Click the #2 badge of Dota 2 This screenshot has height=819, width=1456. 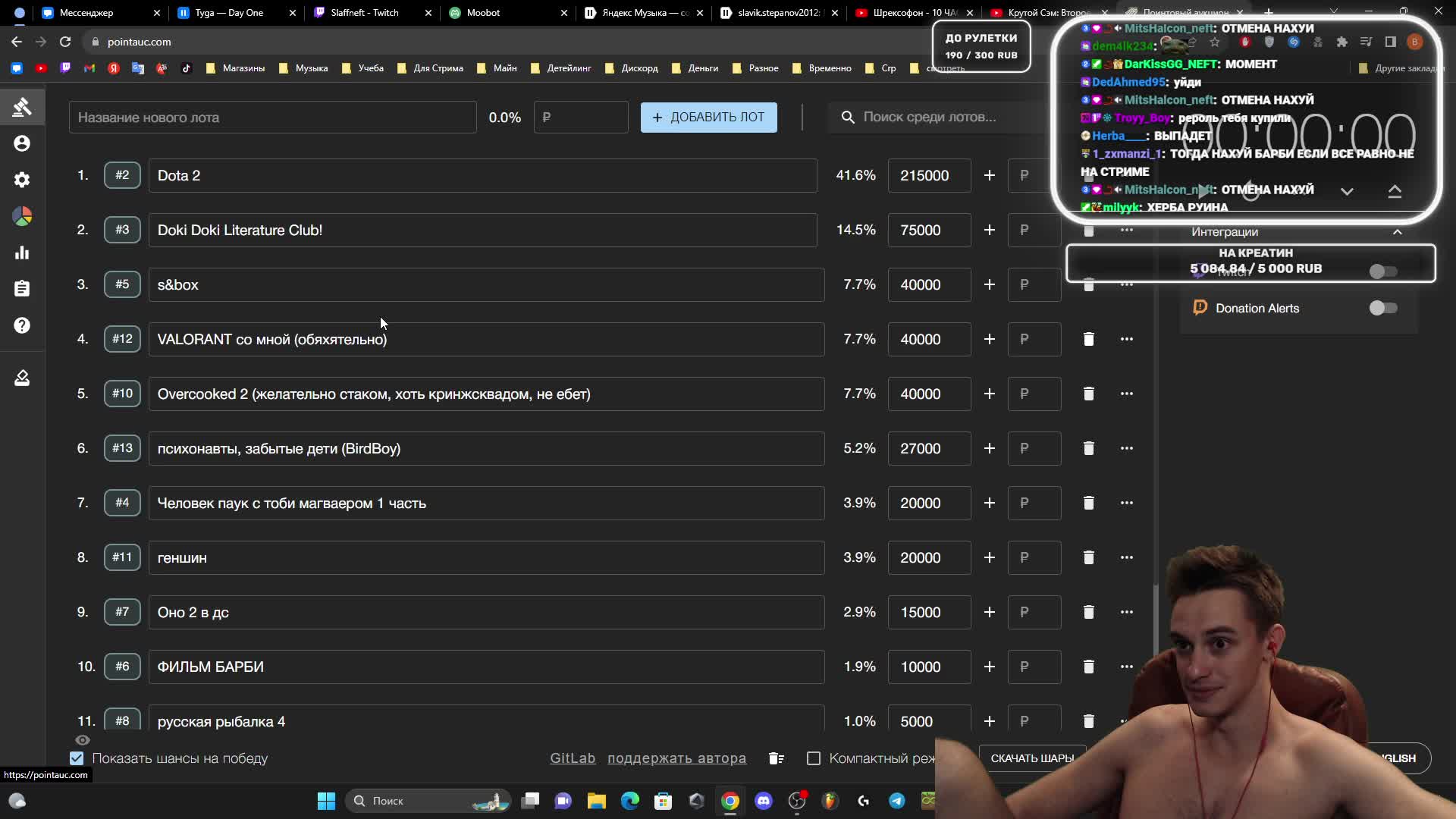pos(122,175)
